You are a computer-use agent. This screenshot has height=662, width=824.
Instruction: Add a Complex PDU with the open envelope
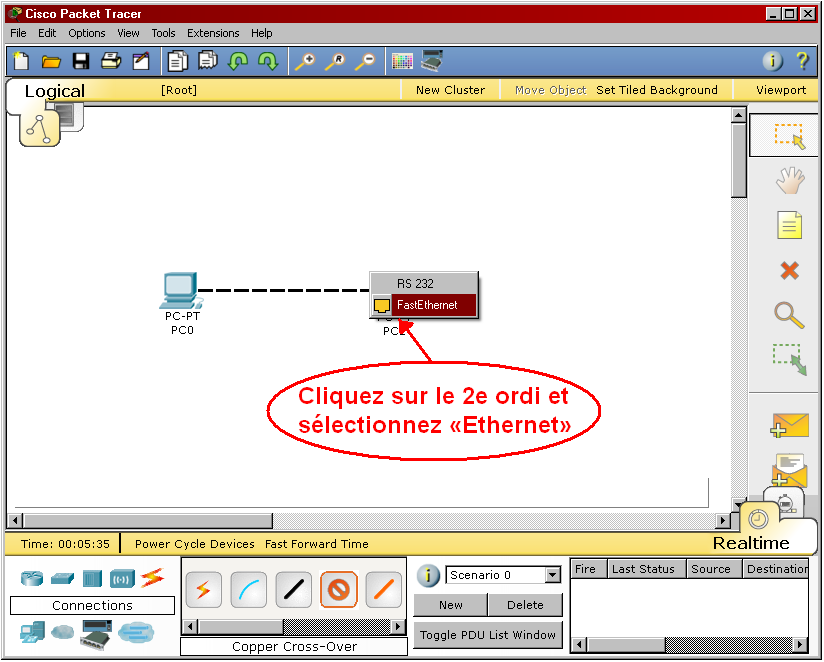[x=790, y=469]
